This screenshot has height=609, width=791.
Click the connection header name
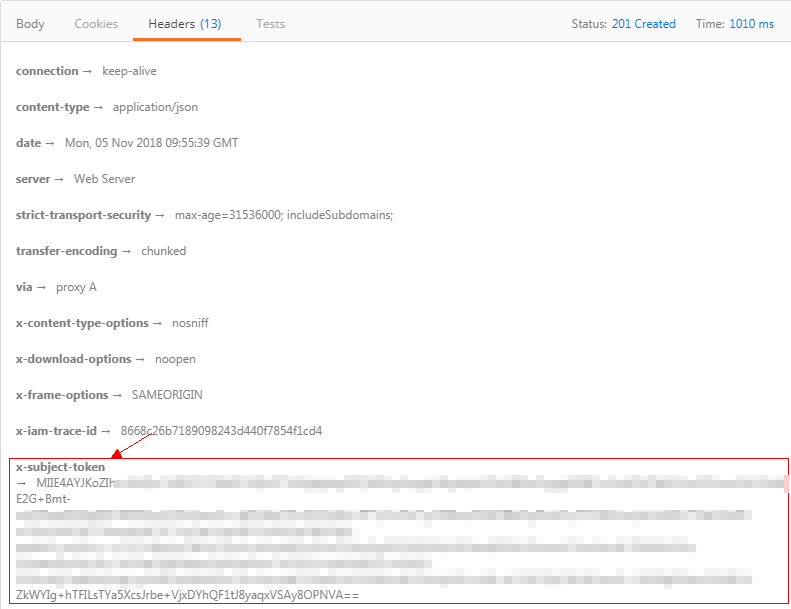pos(47,71)
